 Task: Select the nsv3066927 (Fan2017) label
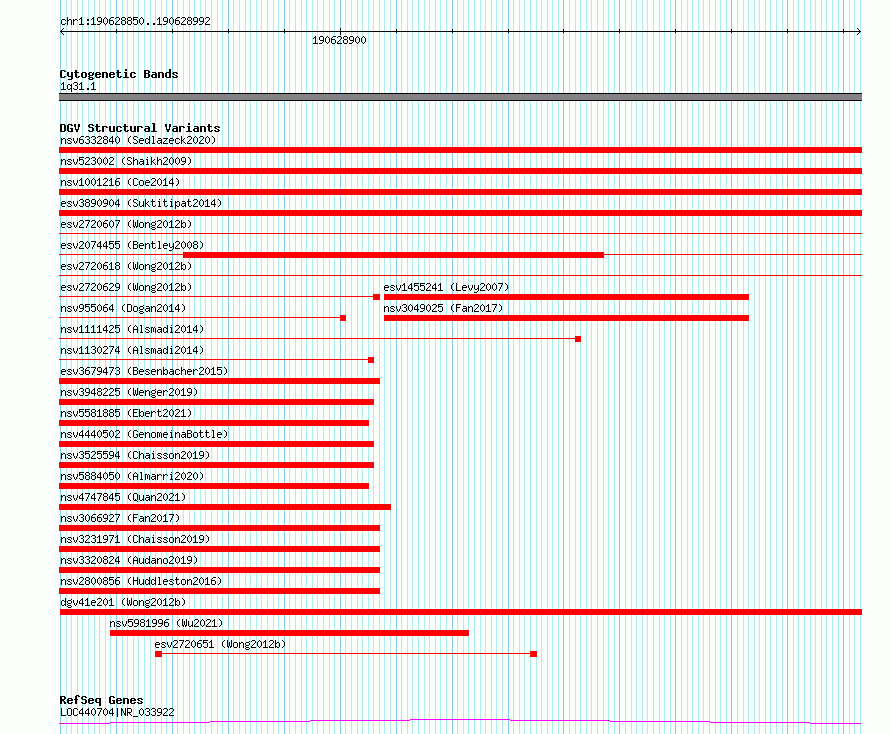(x=120, y=518)
